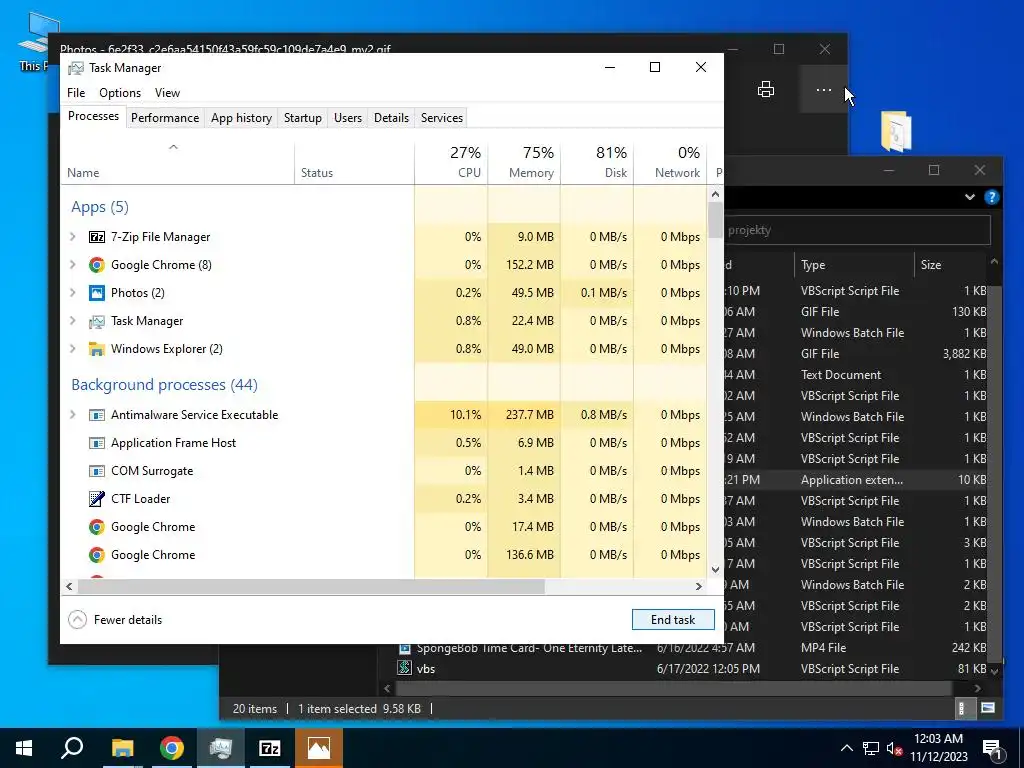Viewport: 1024px width, 768px height.
Task: Click Task Manager horizontal scrollbar thumb
Action: (x=311, y=586)
